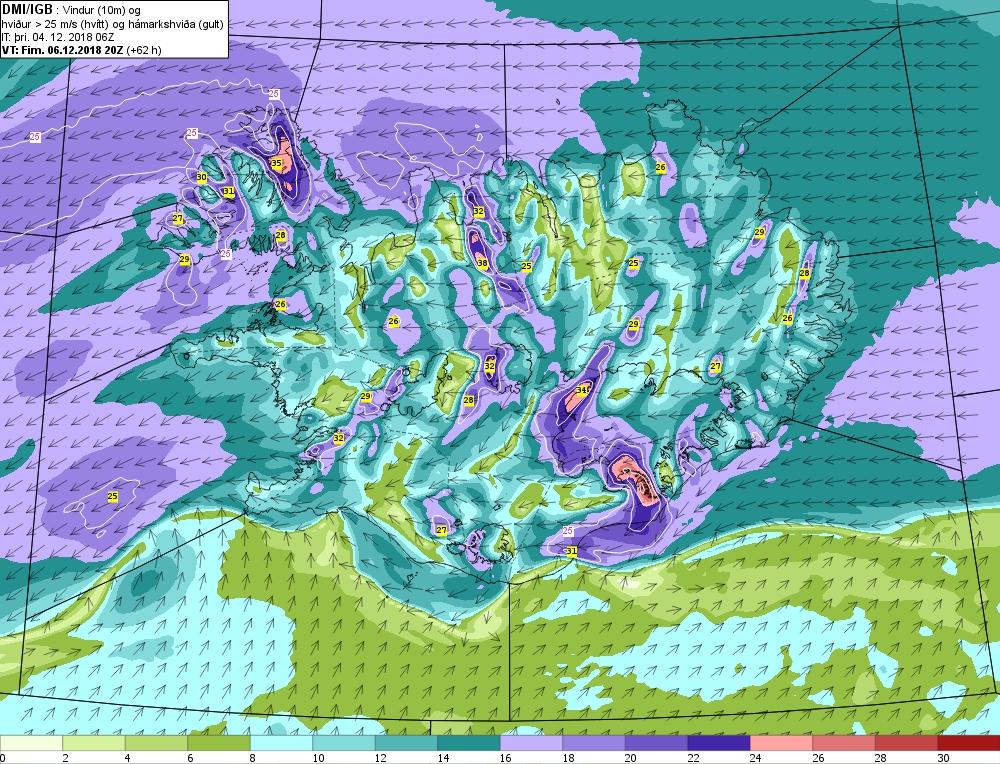Click the legend scale number 24

click(755, 758)
